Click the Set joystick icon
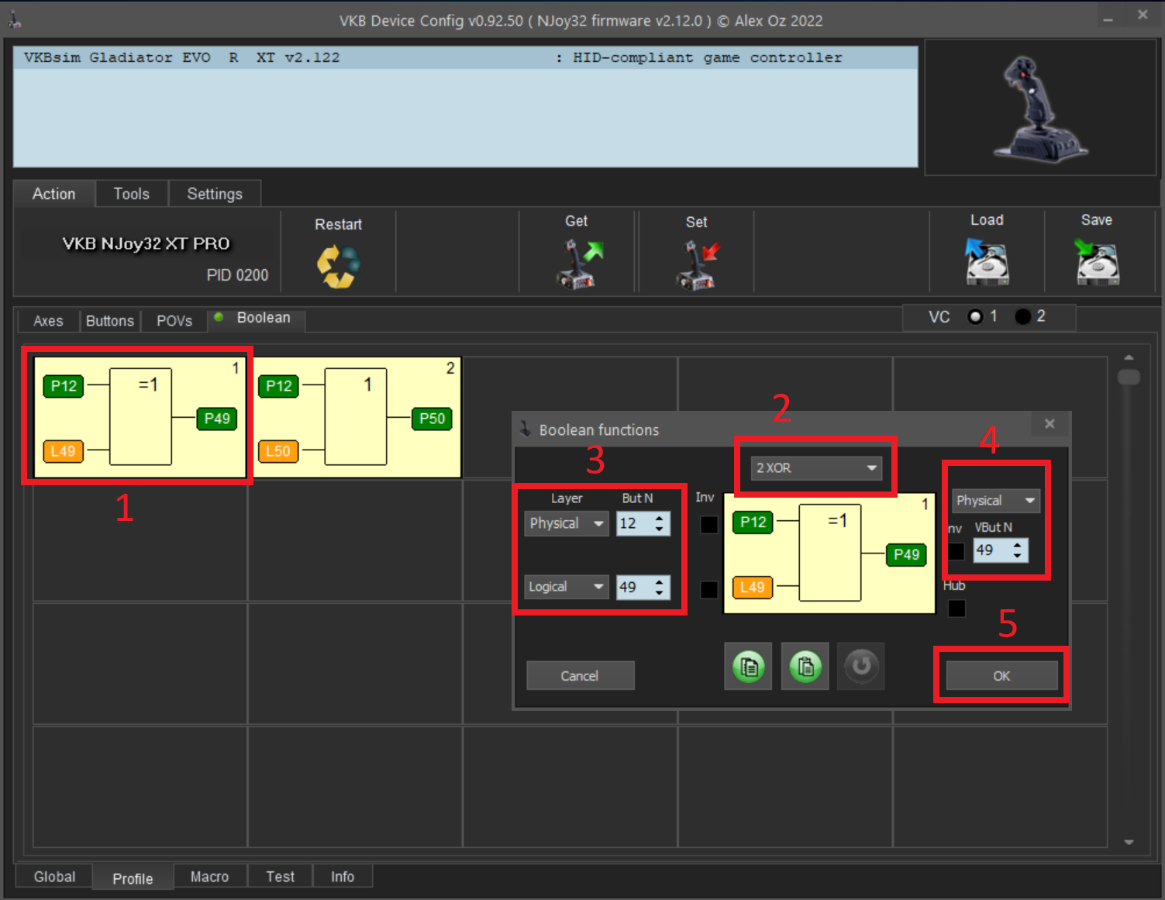This screenshot has width=1165, height=900. click(x=698, y=265)
